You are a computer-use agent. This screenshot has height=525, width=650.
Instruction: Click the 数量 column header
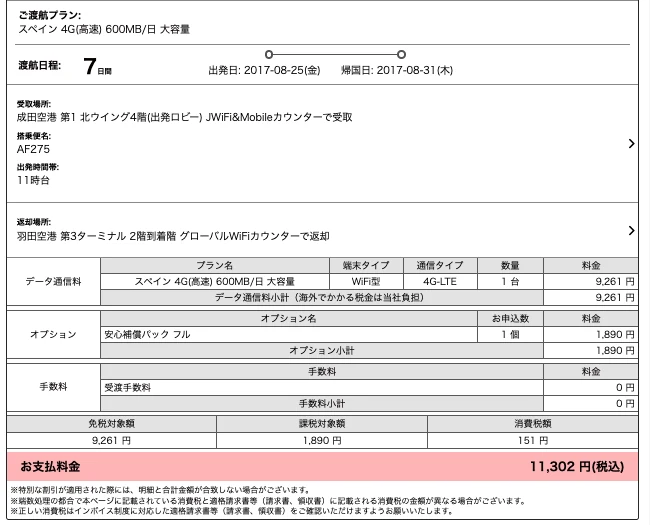[x=510, y=265]
